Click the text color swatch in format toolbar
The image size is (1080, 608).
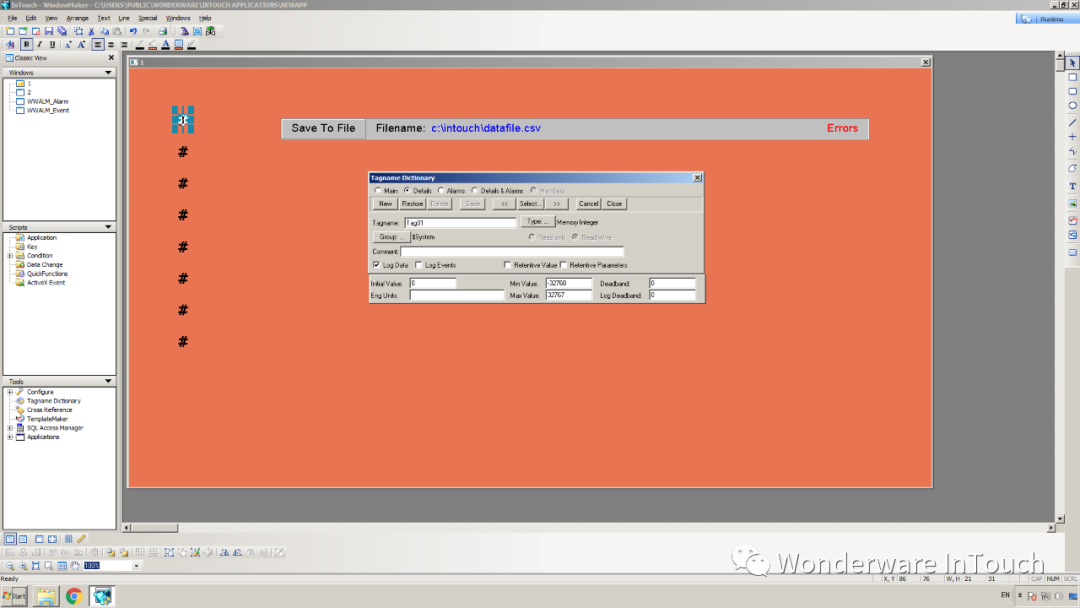(166, 44)
